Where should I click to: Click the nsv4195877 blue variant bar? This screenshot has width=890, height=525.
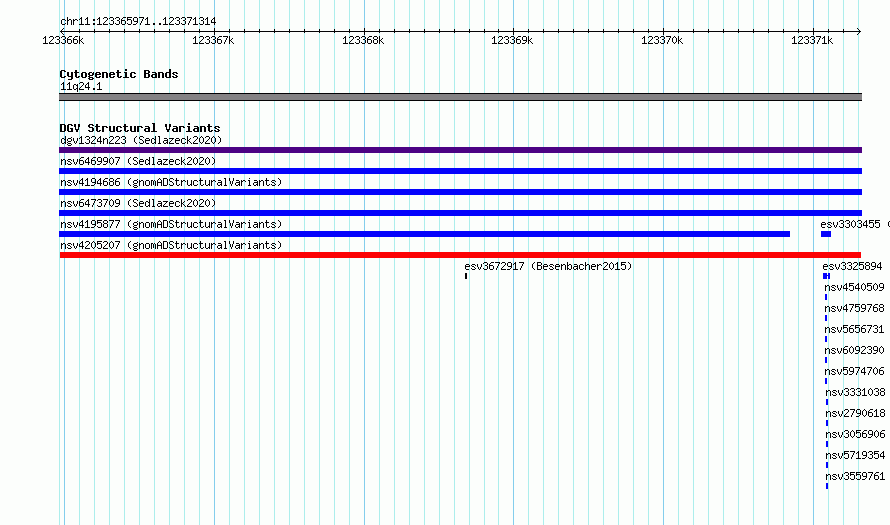425,234
